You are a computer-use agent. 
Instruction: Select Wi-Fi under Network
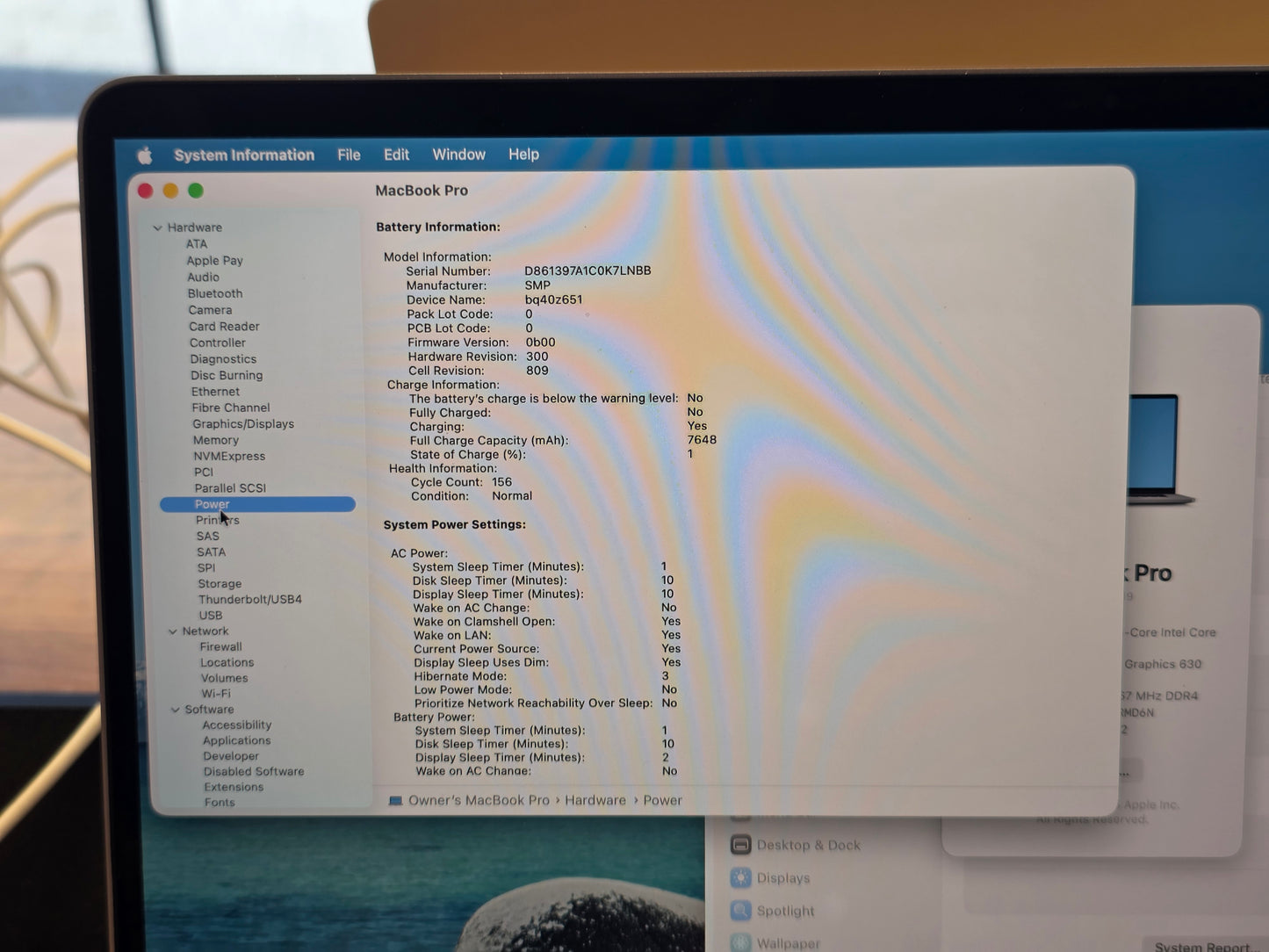pyautogui.click(x=216, y=693)
